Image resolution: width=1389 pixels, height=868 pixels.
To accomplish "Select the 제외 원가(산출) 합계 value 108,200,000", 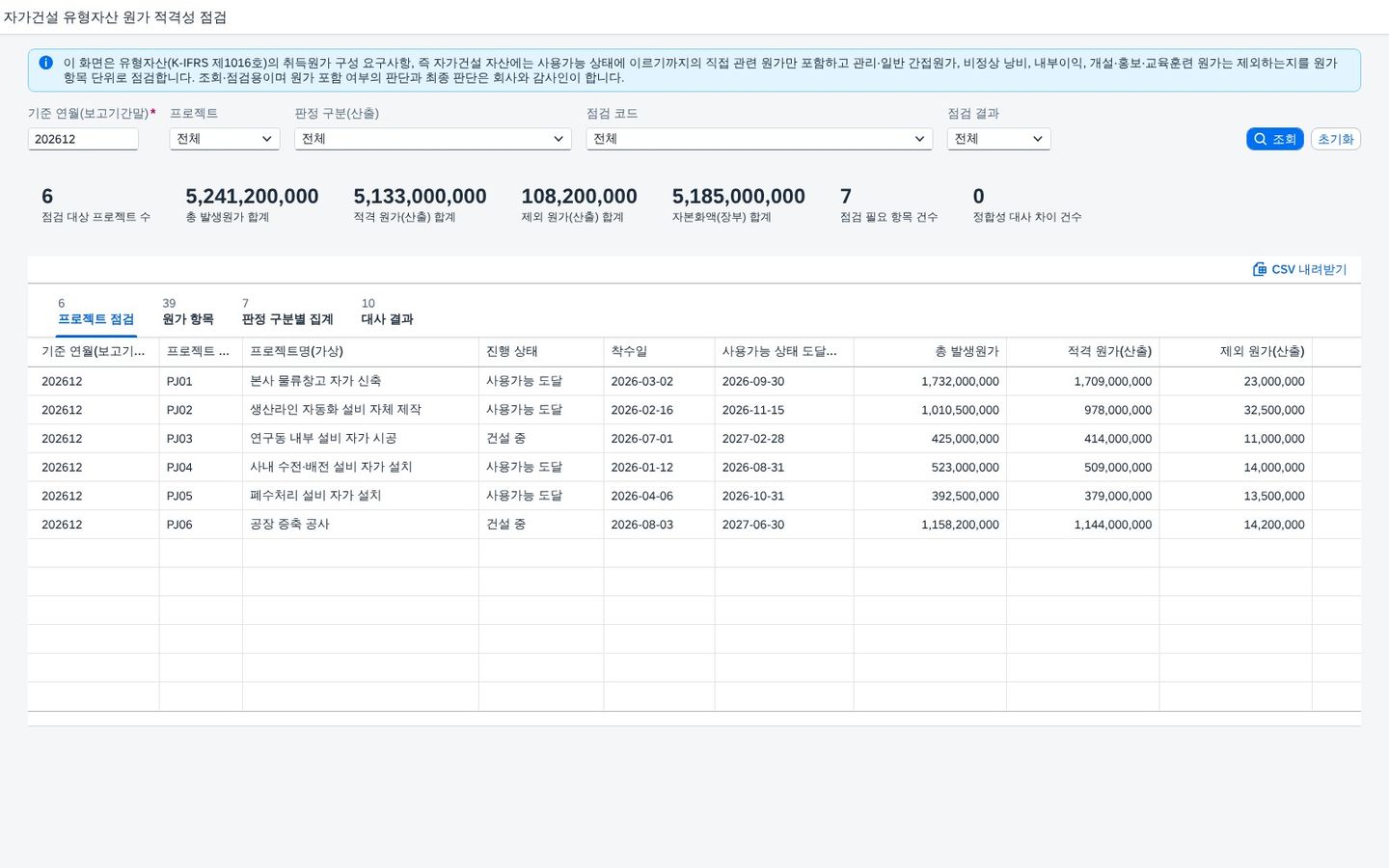I will tap(579, 197).
